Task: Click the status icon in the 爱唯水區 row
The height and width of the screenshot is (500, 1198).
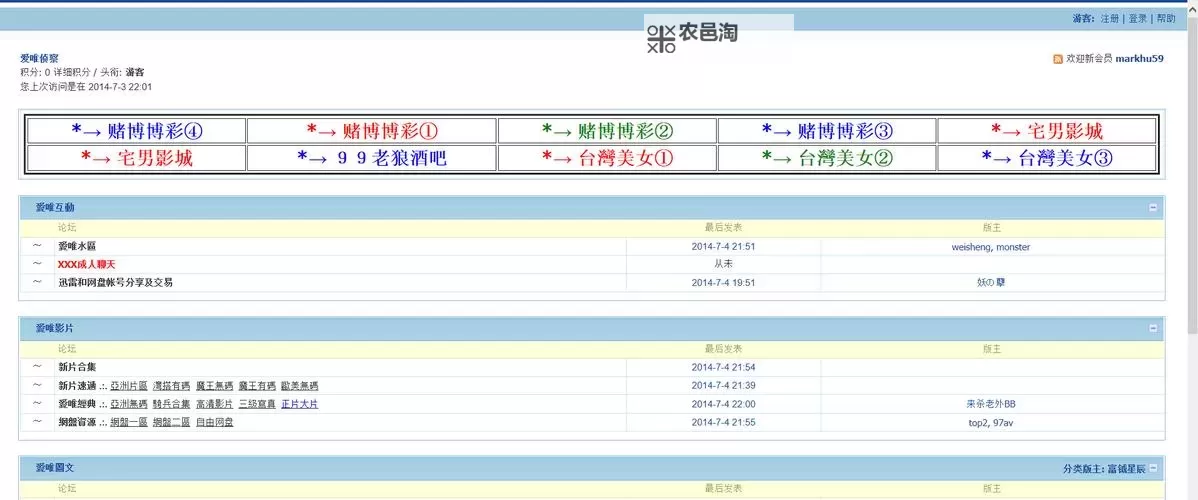Action: coord(37,246)
